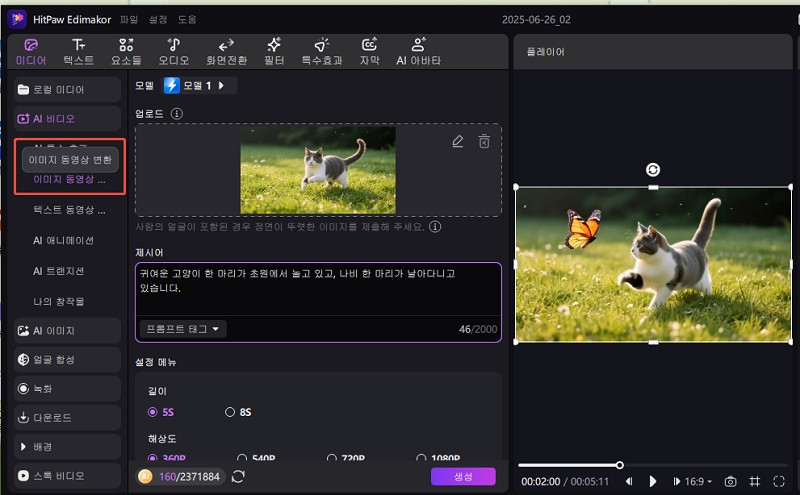Click the 2025-06-26_02 project title

[536, 19]
